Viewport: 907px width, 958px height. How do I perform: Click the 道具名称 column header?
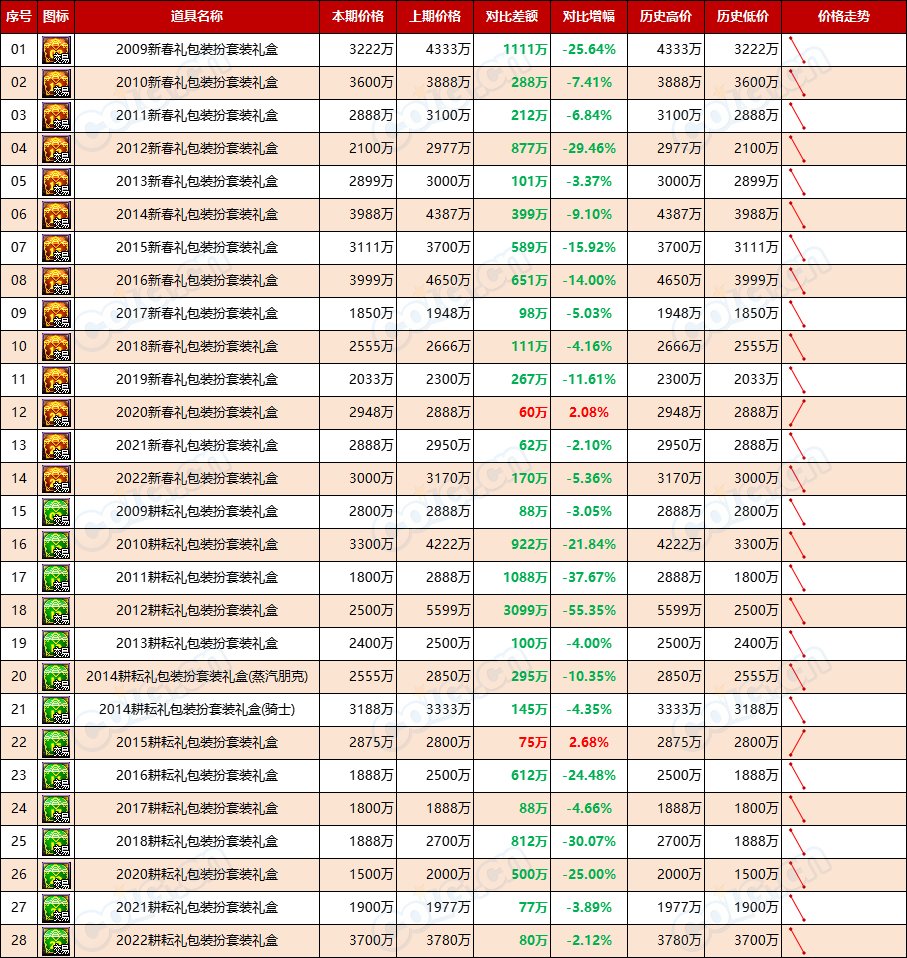point(197,17)
